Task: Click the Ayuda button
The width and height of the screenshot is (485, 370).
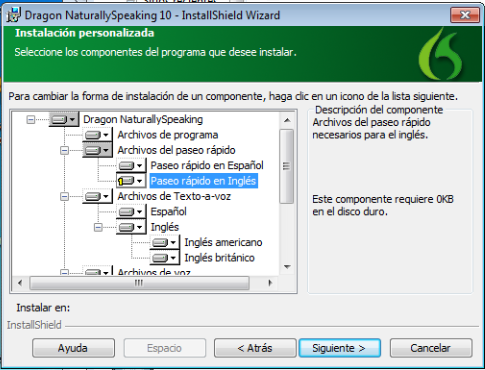Action: click(73, 348)
